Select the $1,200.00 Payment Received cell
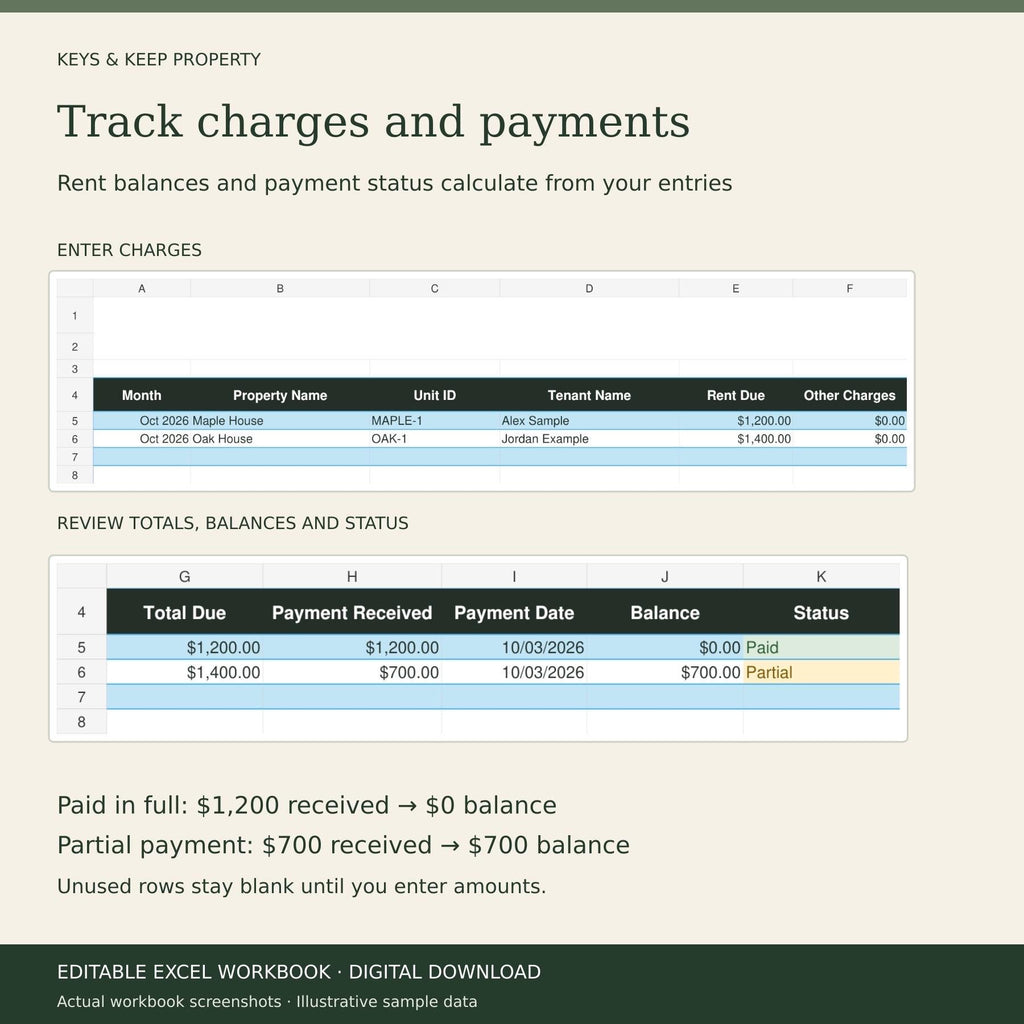Viewport: 1024px width, 1024px height. (x=352, y=647)
